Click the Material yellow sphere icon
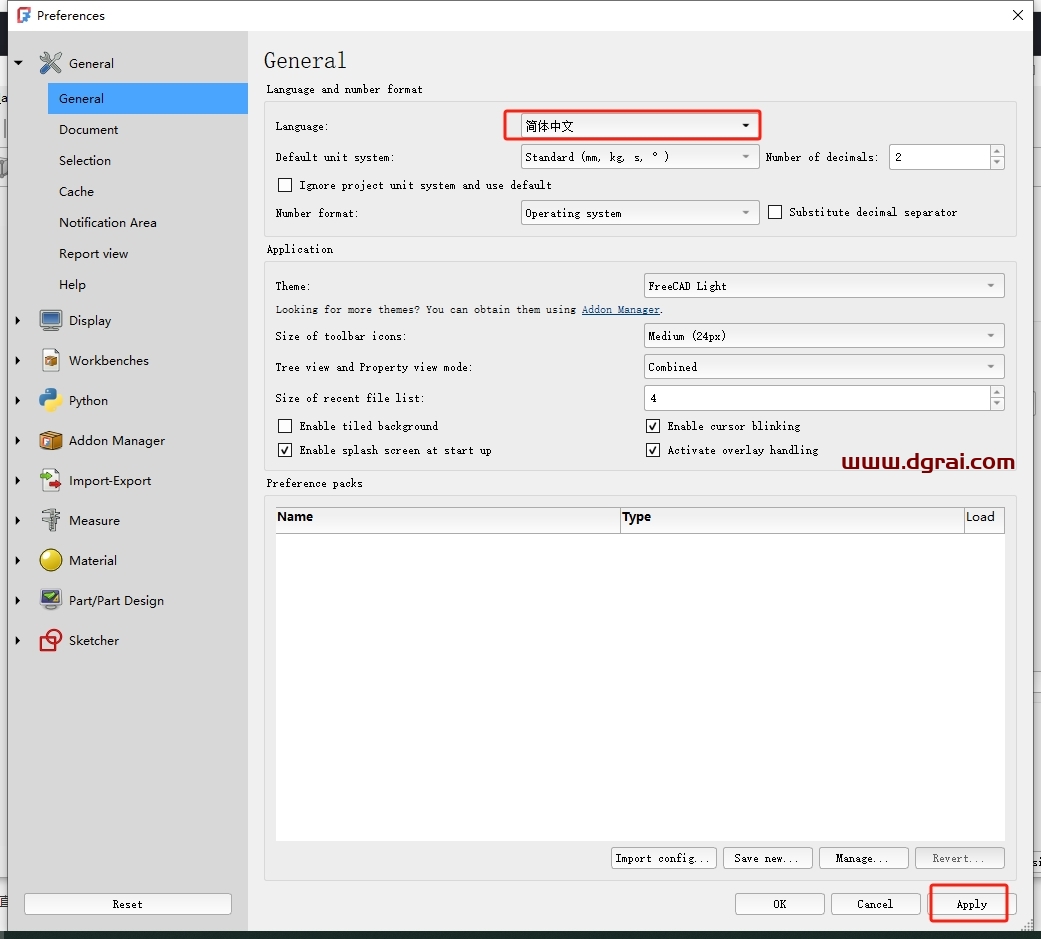This screenshot has height=939, width=1041. [x=50, y=560]
